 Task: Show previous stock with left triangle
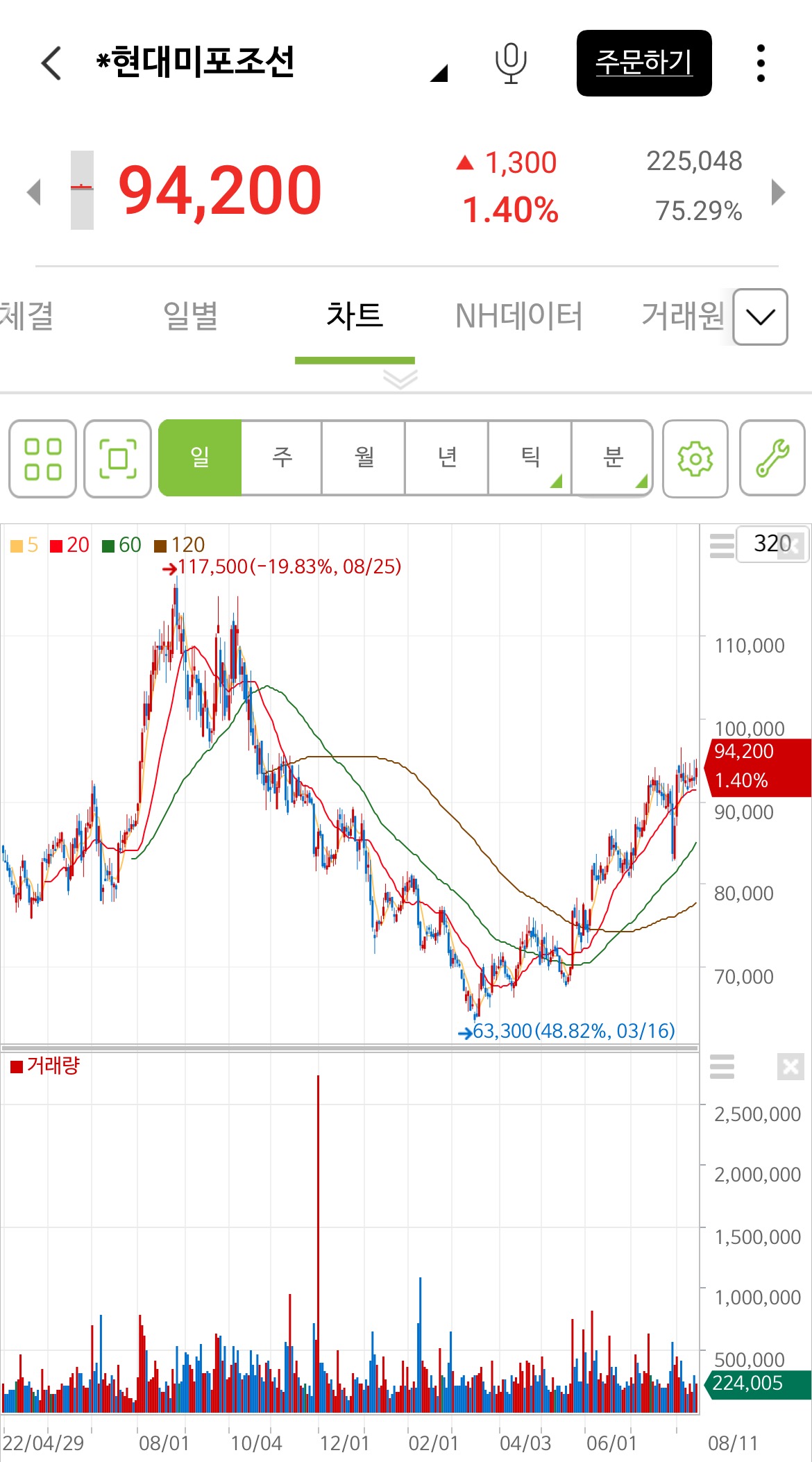(33, 192)
